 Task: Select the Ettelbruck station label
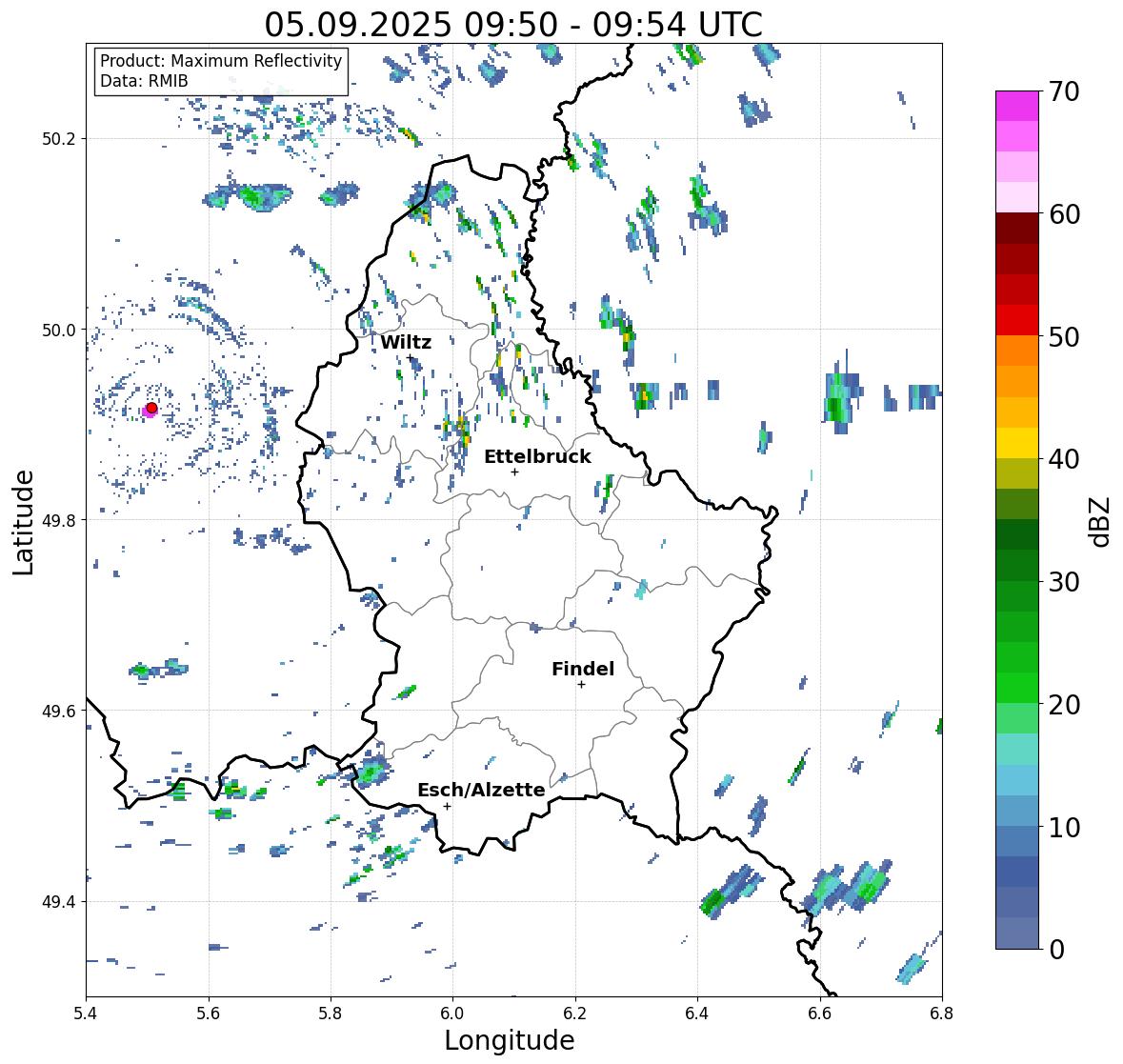click(537, 457)
